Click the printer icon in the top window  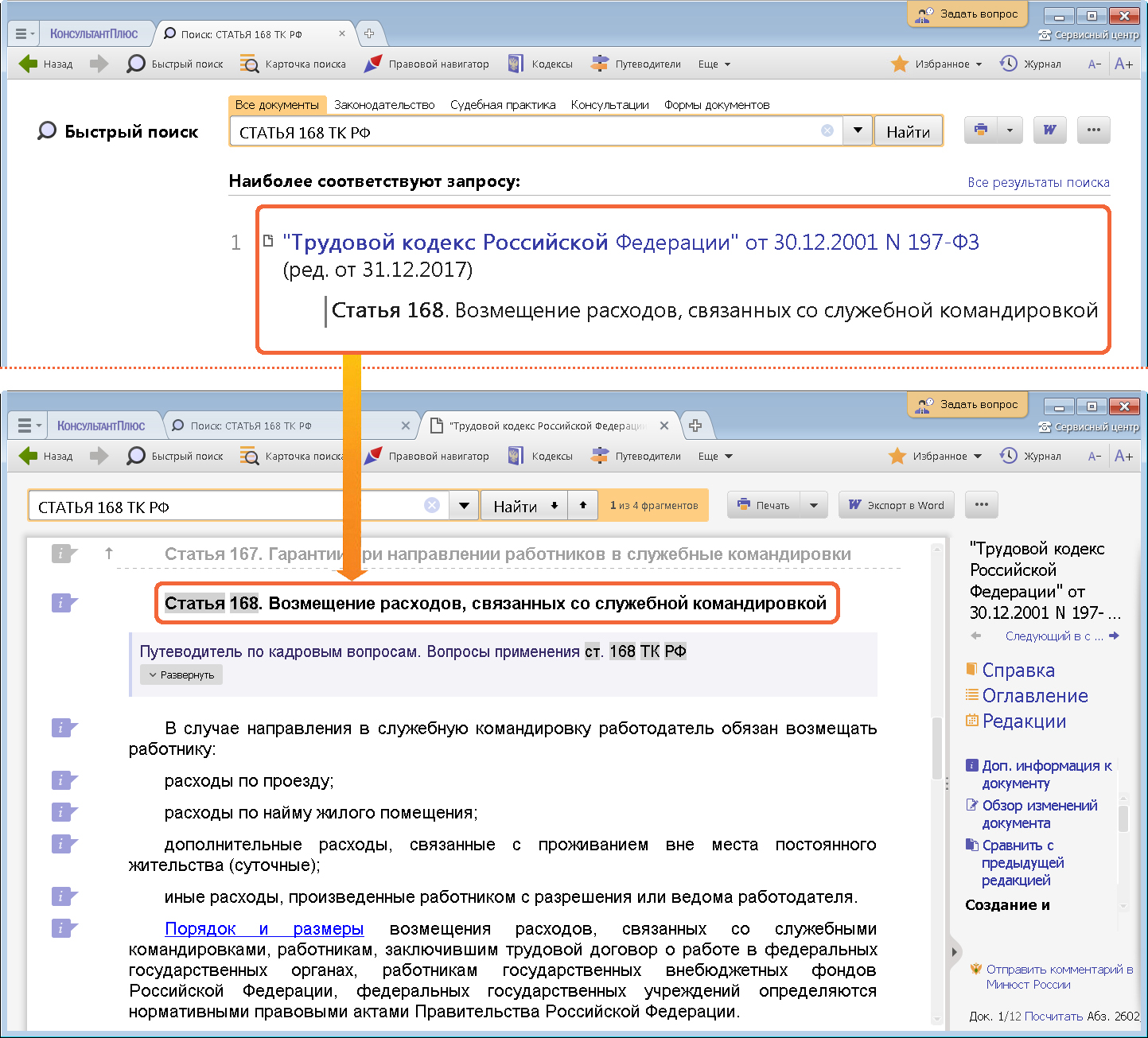point(981,130)
